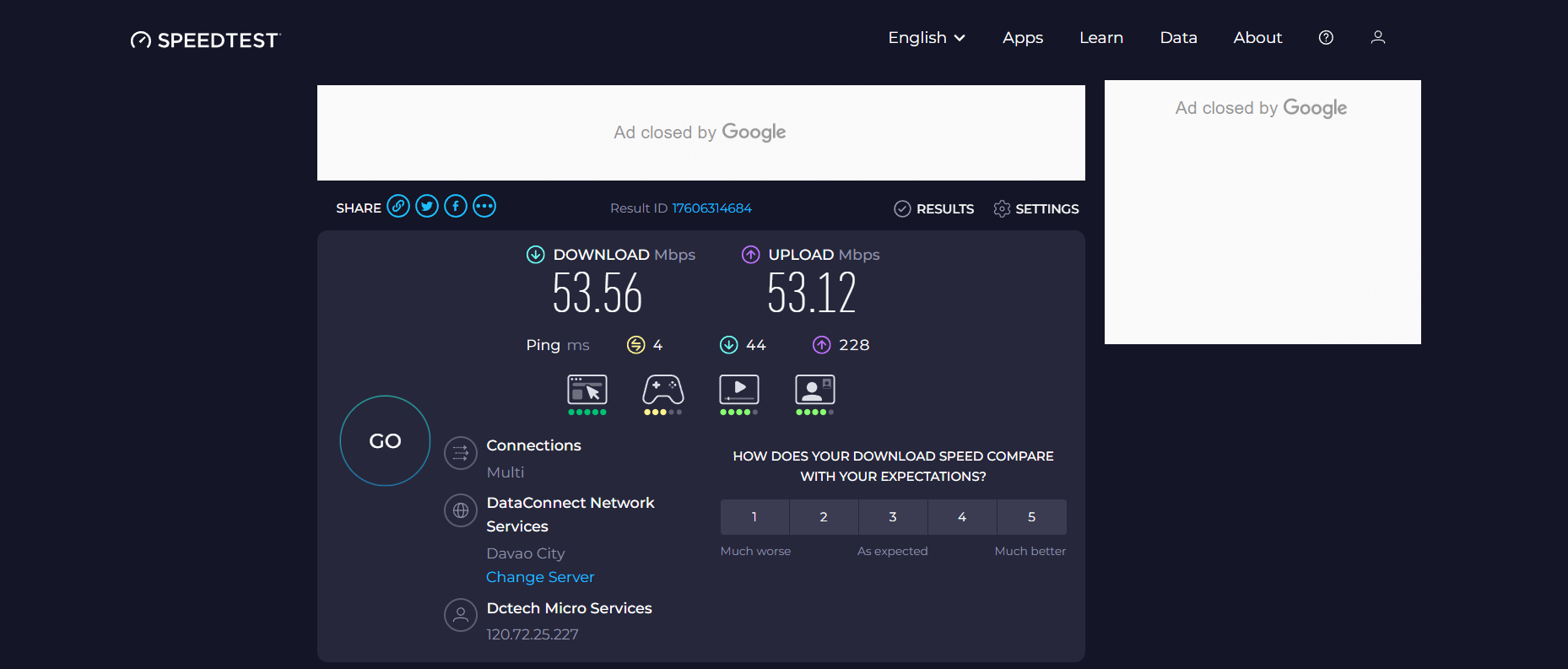The height and width of the screenshot is (669, 1568).
Task: Click the right sidebar closed ad
Action: click(1263, 212)
